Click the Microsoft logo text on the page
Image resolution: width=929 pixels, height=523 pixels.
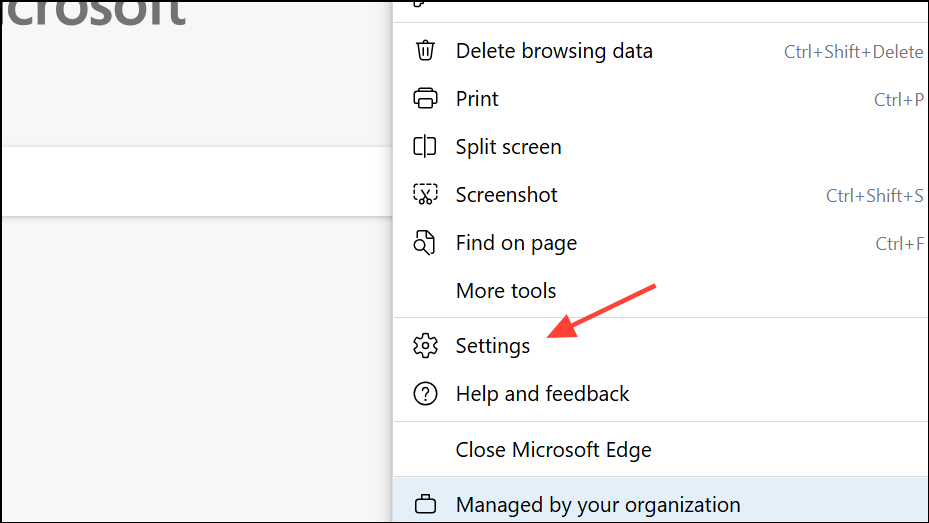(93, 12)
